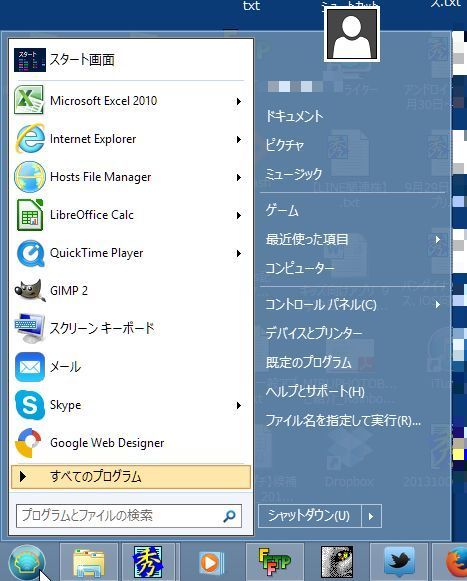Select the GIMP 2 label text
Viewport: 467px width, 581px height.
69,291
